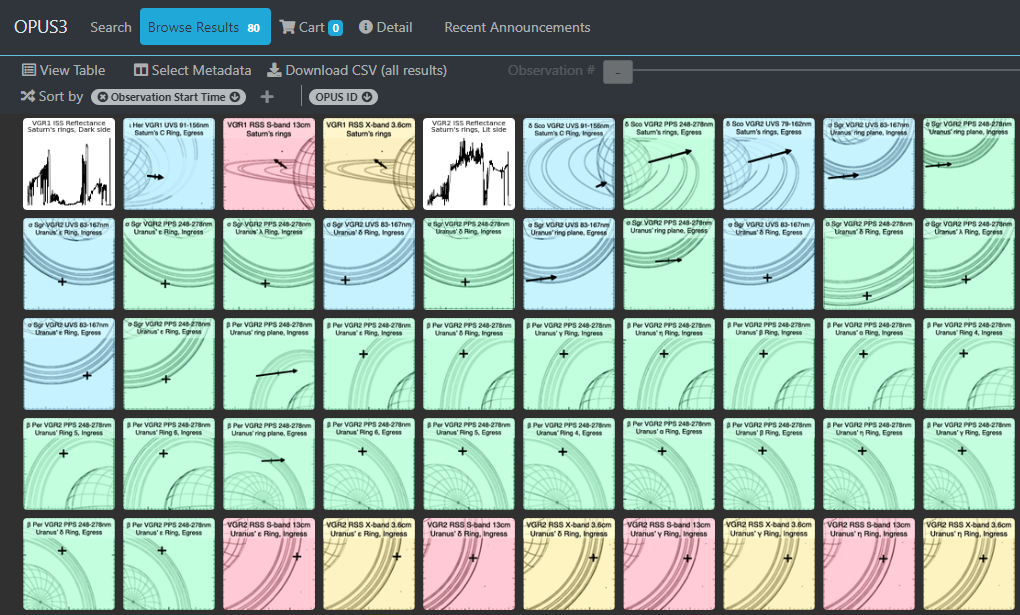Image resolution: width=1020 pixels, height=615 pixels.
Task: Click the OPUS ID sort pill
Action: pos(343,97)
